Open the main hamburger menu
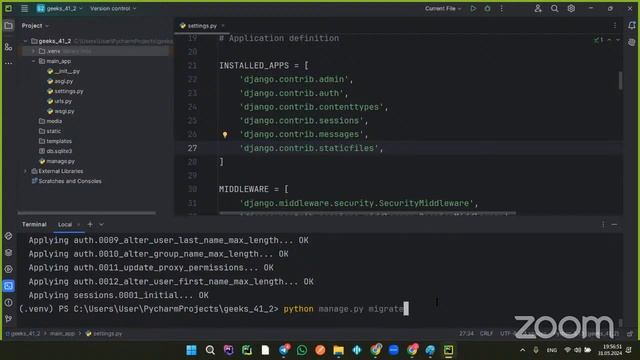This screenshot has width=640, height=360. (x=24, y=8)
